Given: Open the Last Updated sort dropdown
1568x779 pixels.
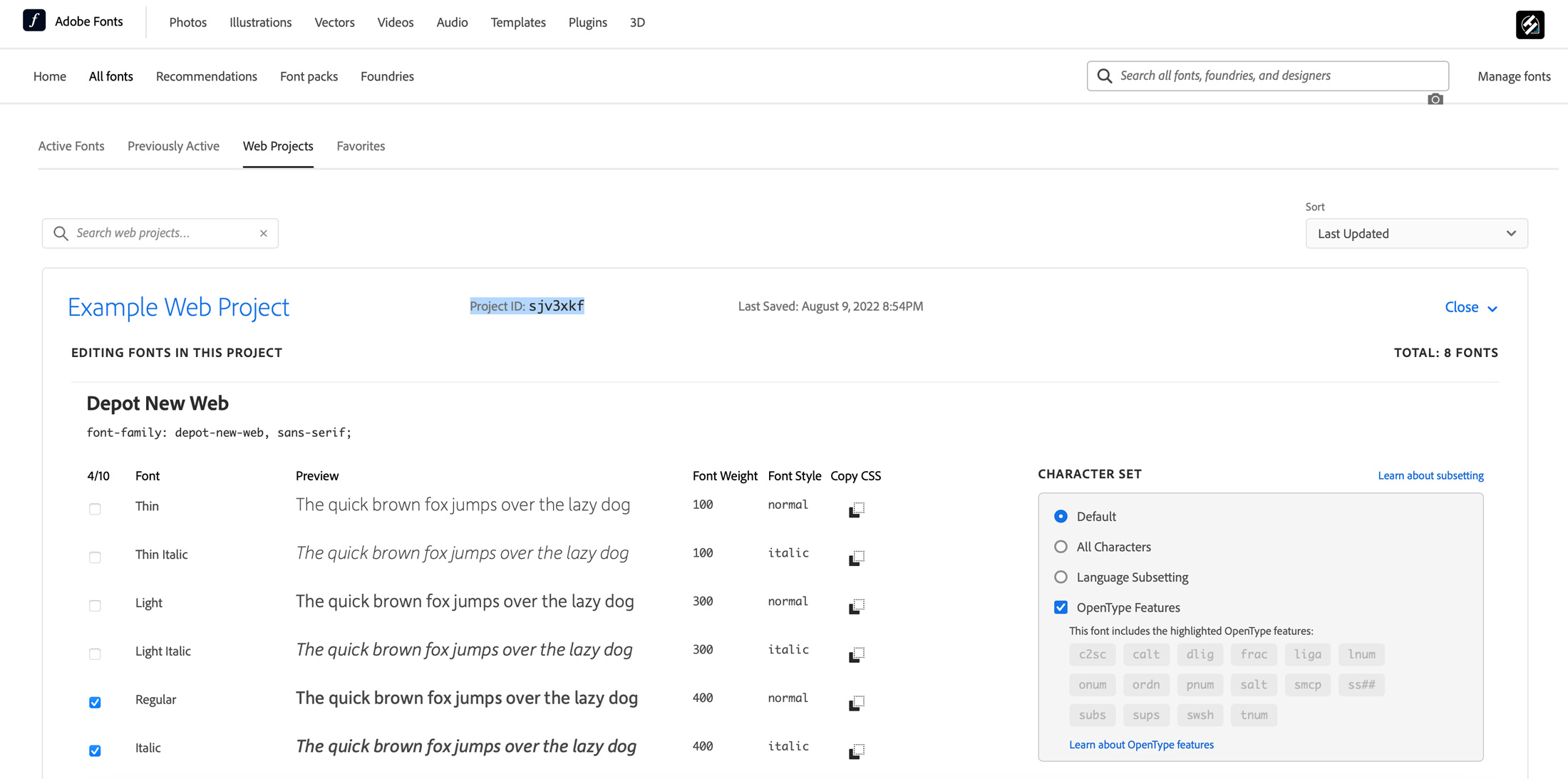Looking at the screenshot, I should [1416, 234].
